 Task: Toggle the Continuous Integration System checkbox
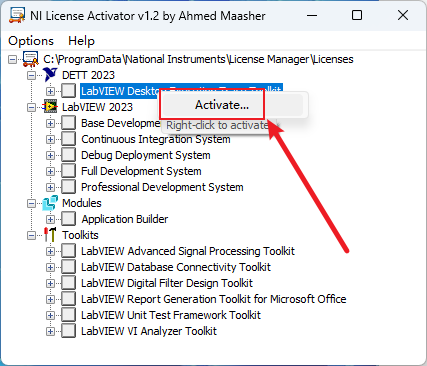pos(68,139)
